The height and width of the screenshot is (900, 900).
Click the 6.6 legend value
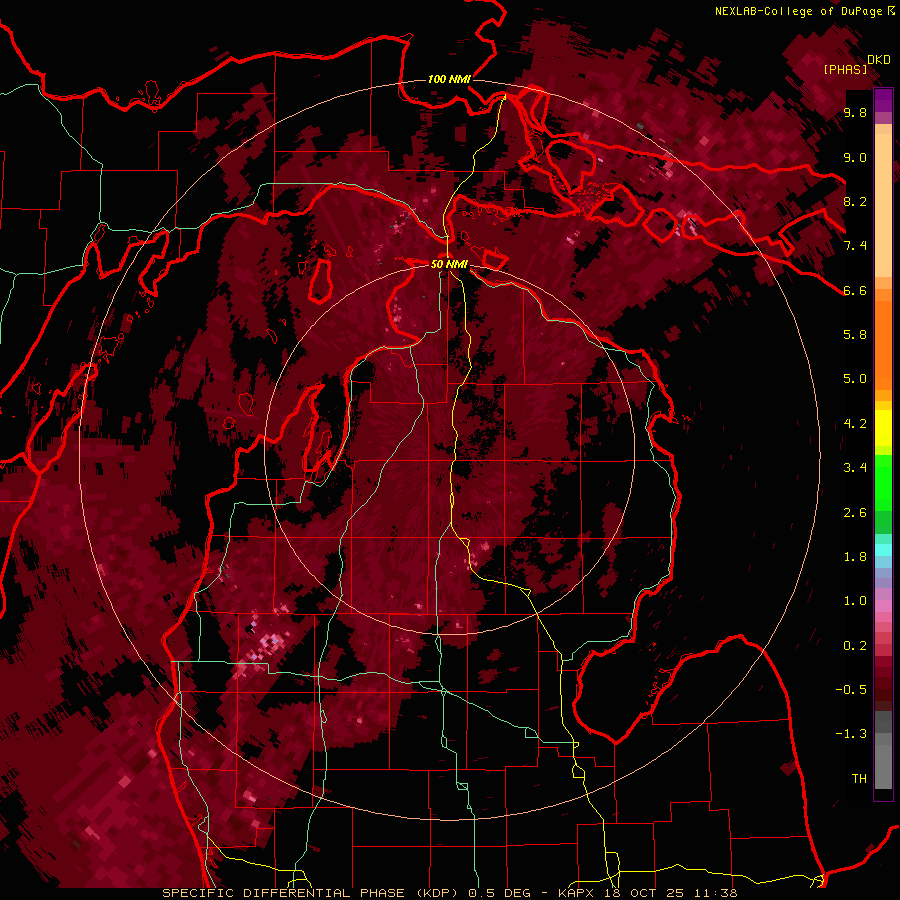tap(855, 290)
